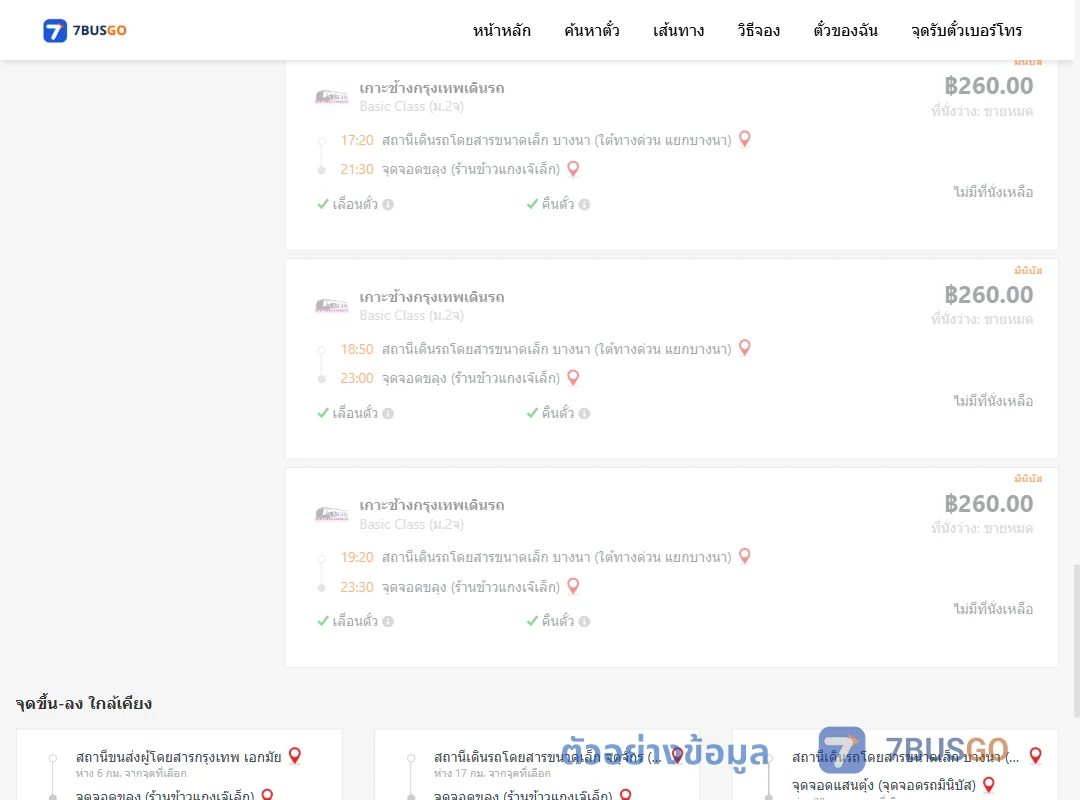Open ค้นหาตั๋ว ticket search menu

592,30
